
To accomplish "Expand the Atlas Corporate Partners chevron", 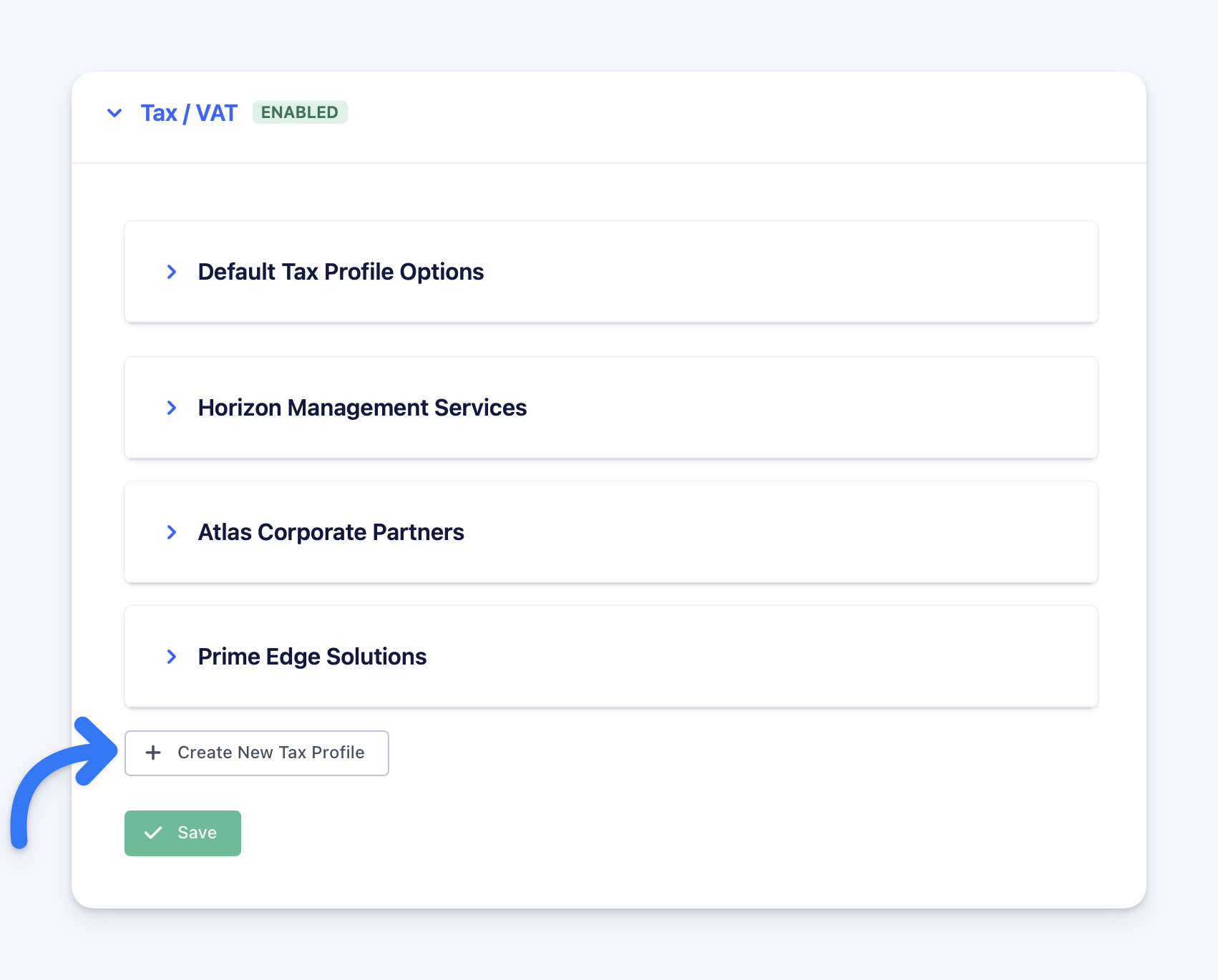I will (172, 532).
